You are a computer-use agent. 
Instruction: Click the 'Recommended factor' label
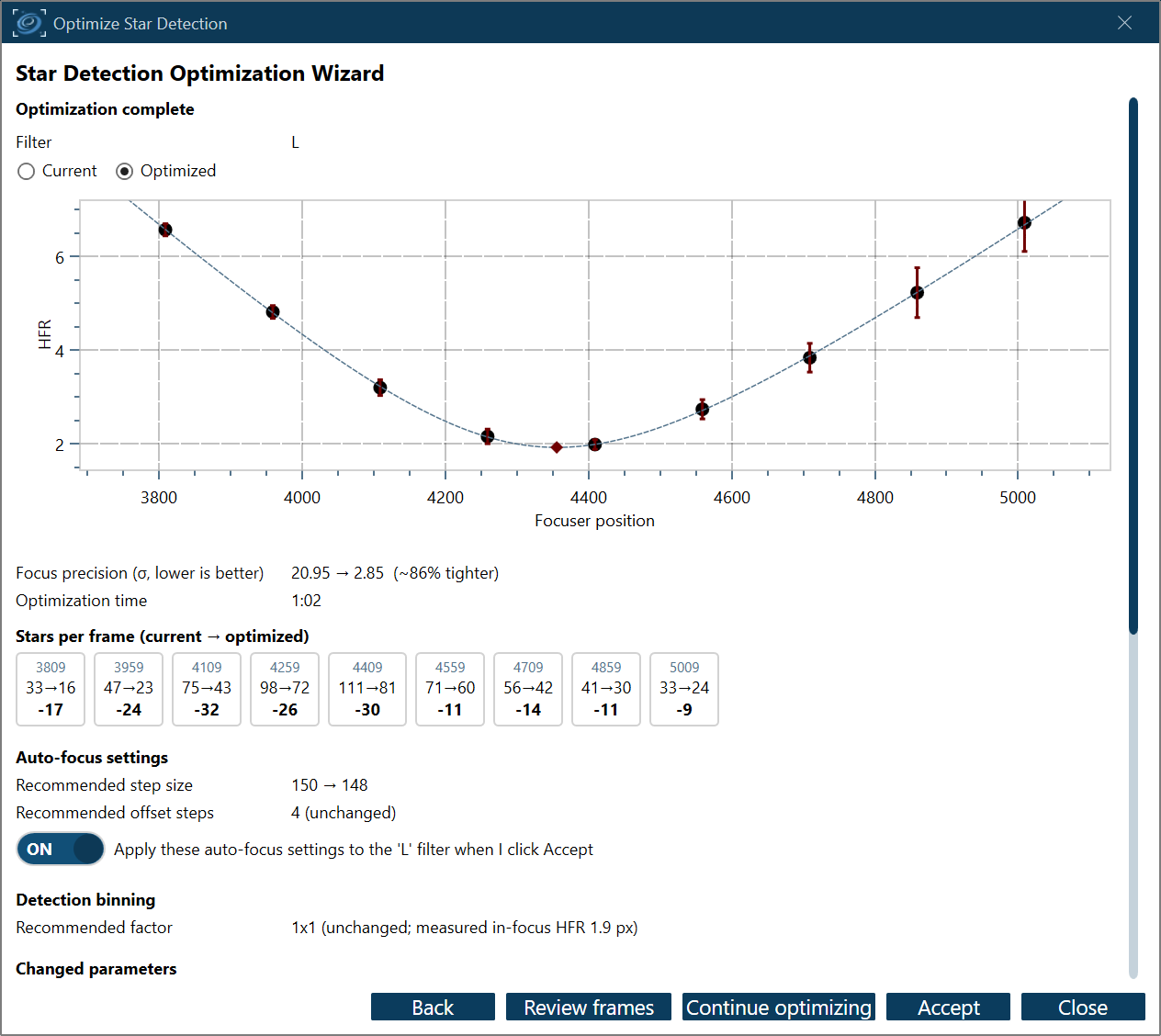click(95, 928)
